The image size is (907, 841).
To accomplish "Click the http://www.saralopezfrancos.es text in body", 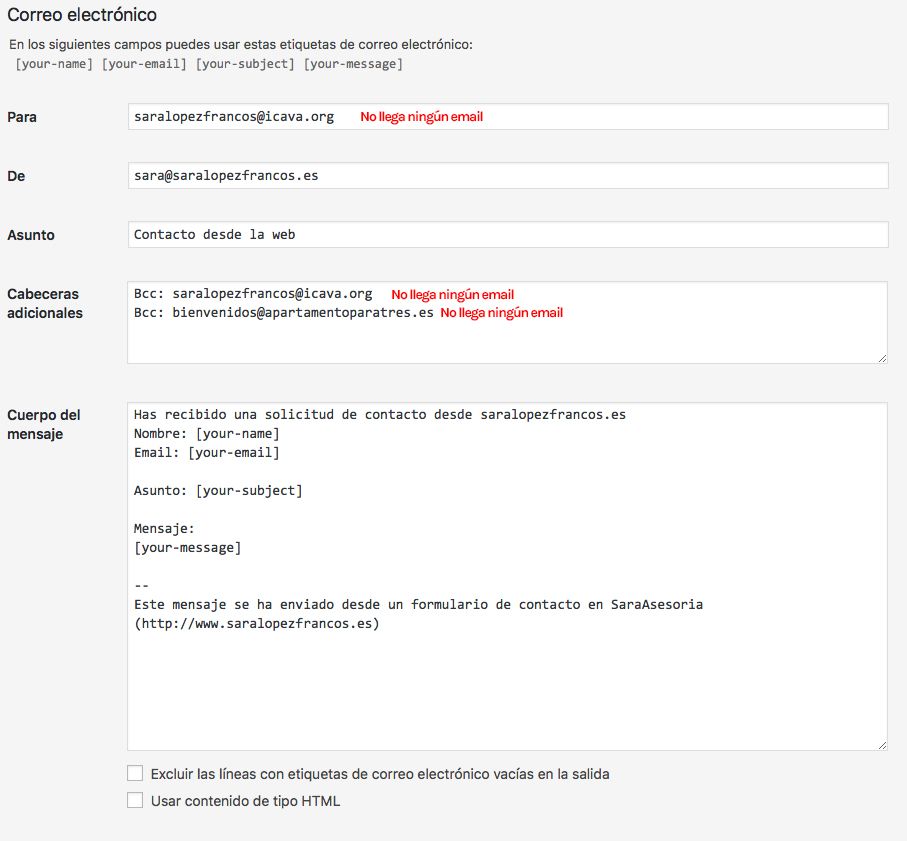I will tap(257, 624).
